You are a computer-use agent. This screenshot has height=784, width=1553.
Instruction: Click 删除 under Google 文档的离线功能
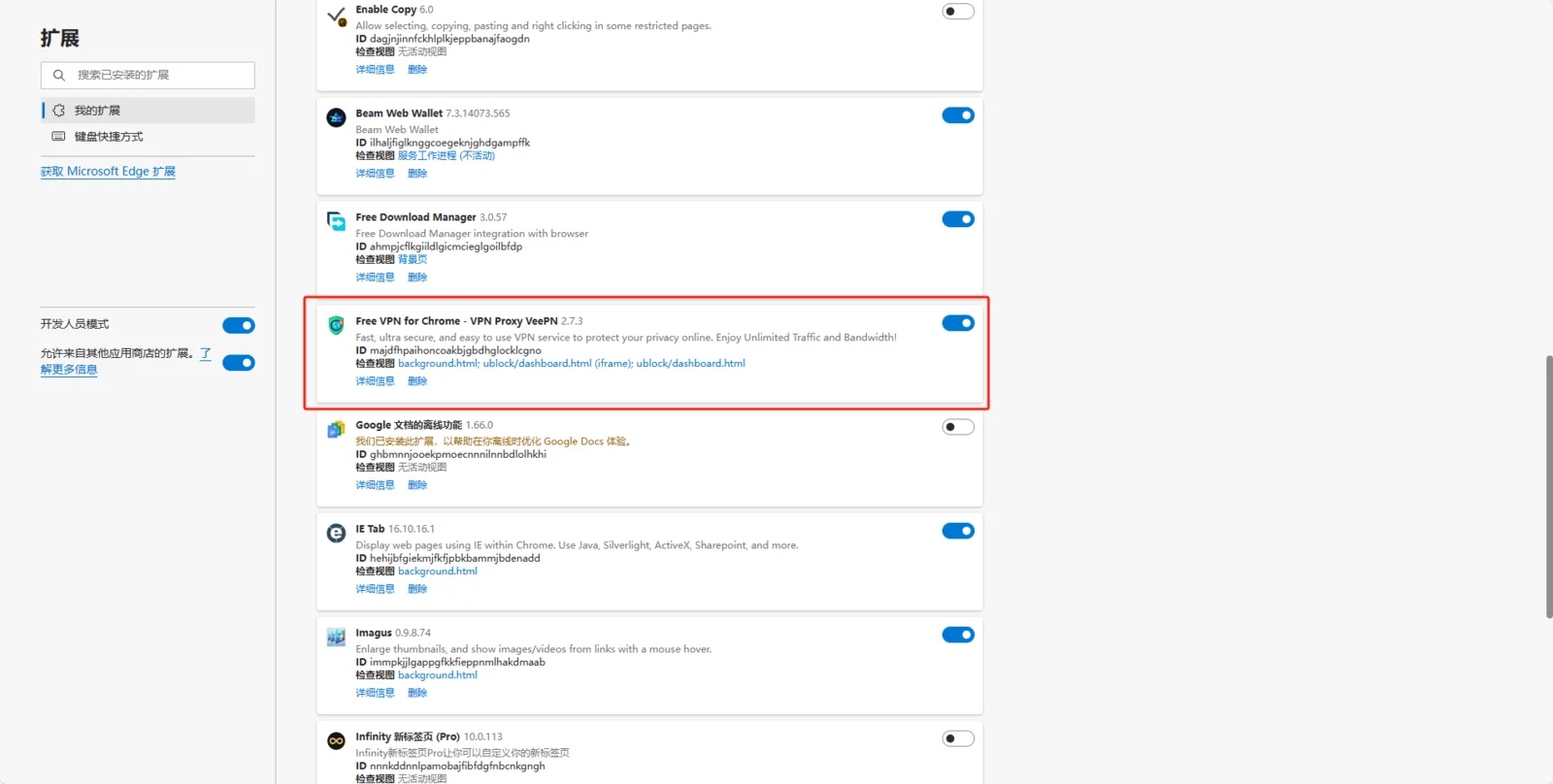tap(417, 485)
